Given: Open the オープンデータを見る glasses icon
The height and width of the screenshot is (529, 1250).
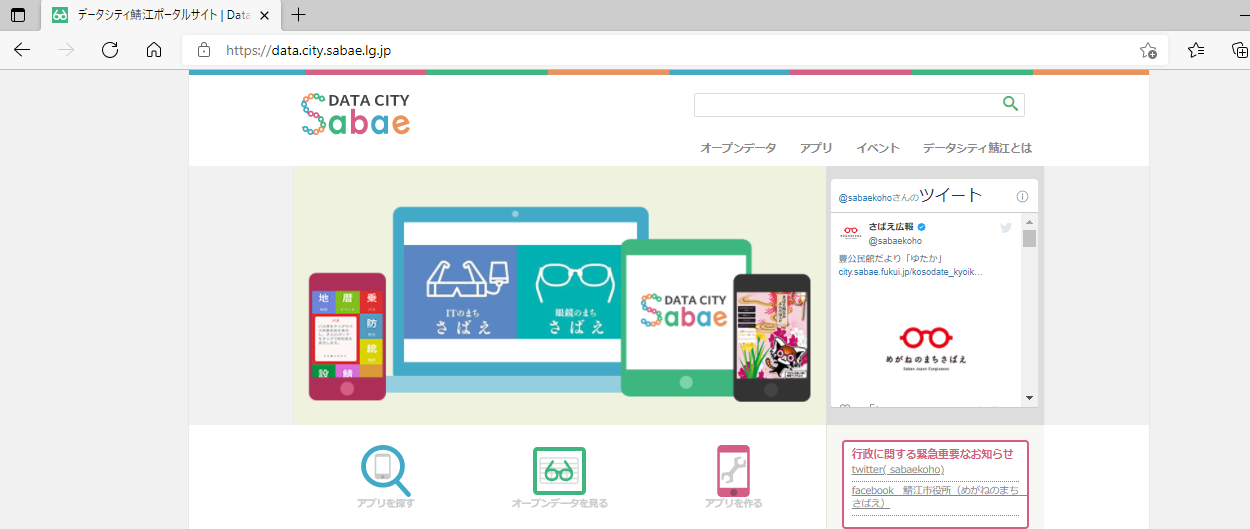Looking at the screenshot, I should tap(559, 470).
